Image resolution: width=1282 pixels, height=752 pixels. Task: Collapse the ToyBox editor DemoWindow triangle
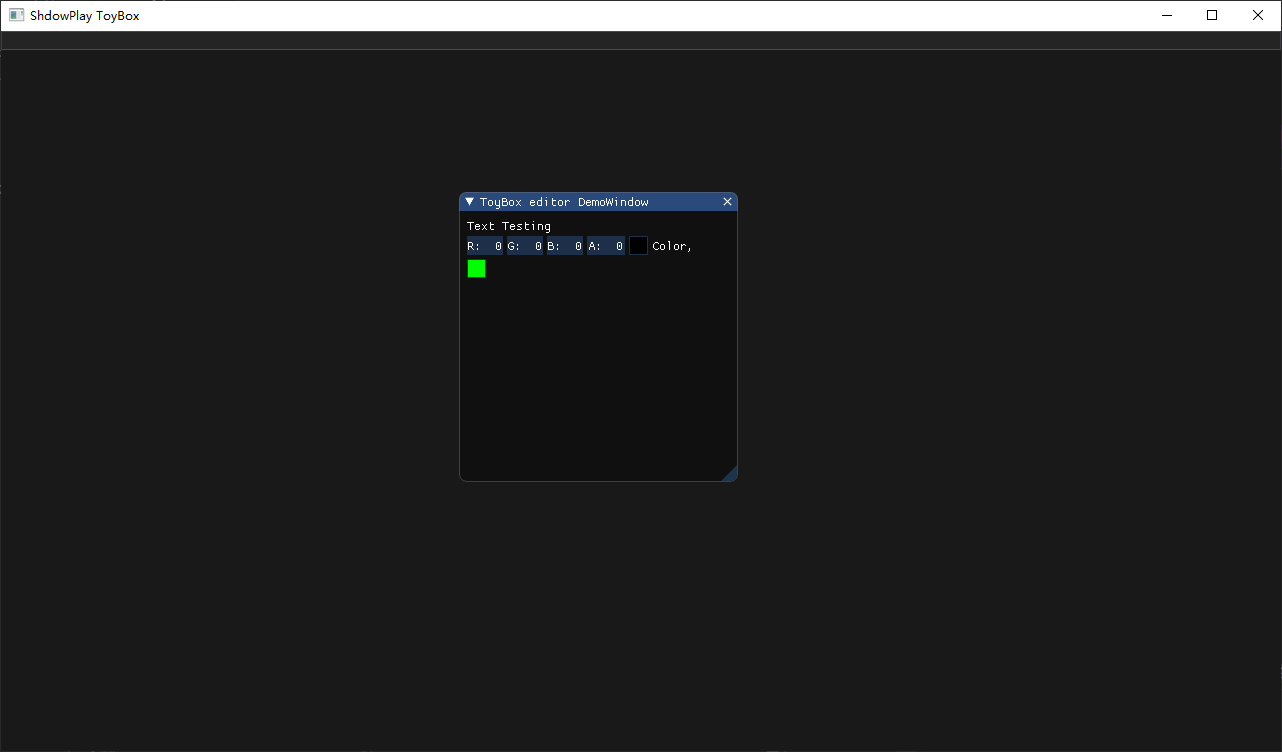470,202
